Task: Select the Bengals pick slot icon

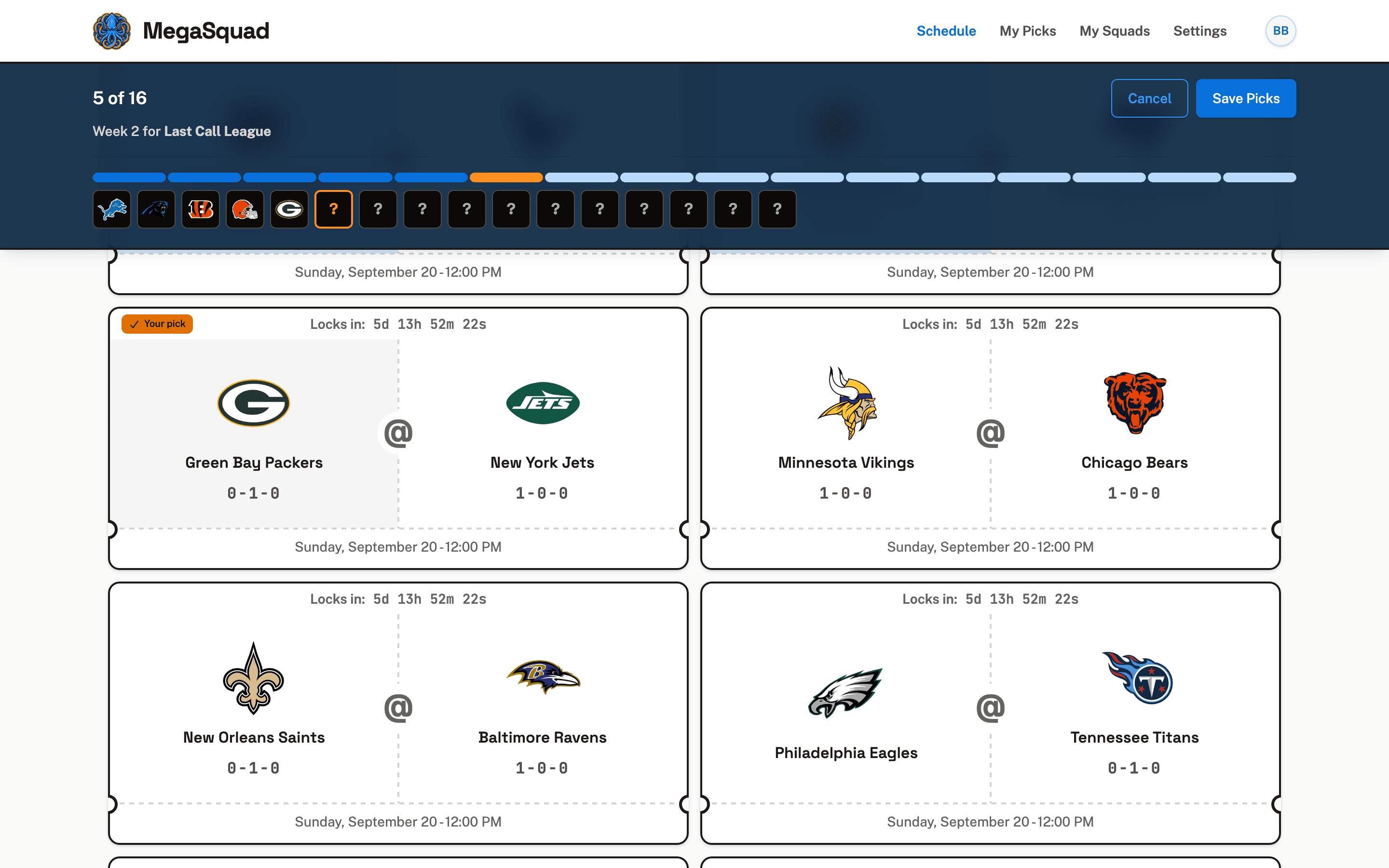Action: pyautogui.click(x=200, y=210)
